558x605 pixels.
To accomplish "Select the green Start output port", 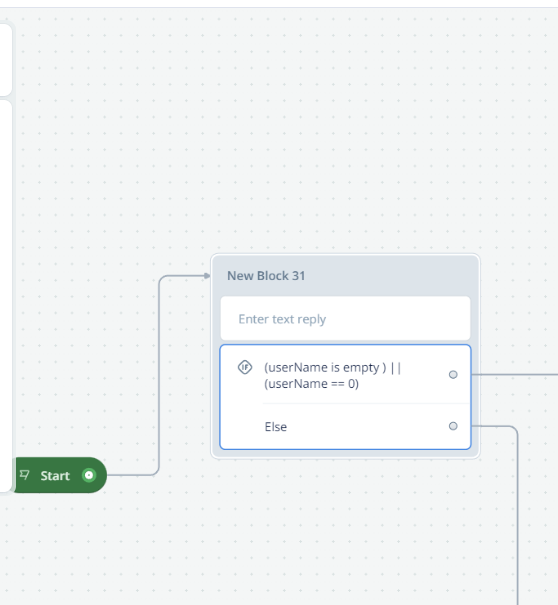I will (89, 475).
